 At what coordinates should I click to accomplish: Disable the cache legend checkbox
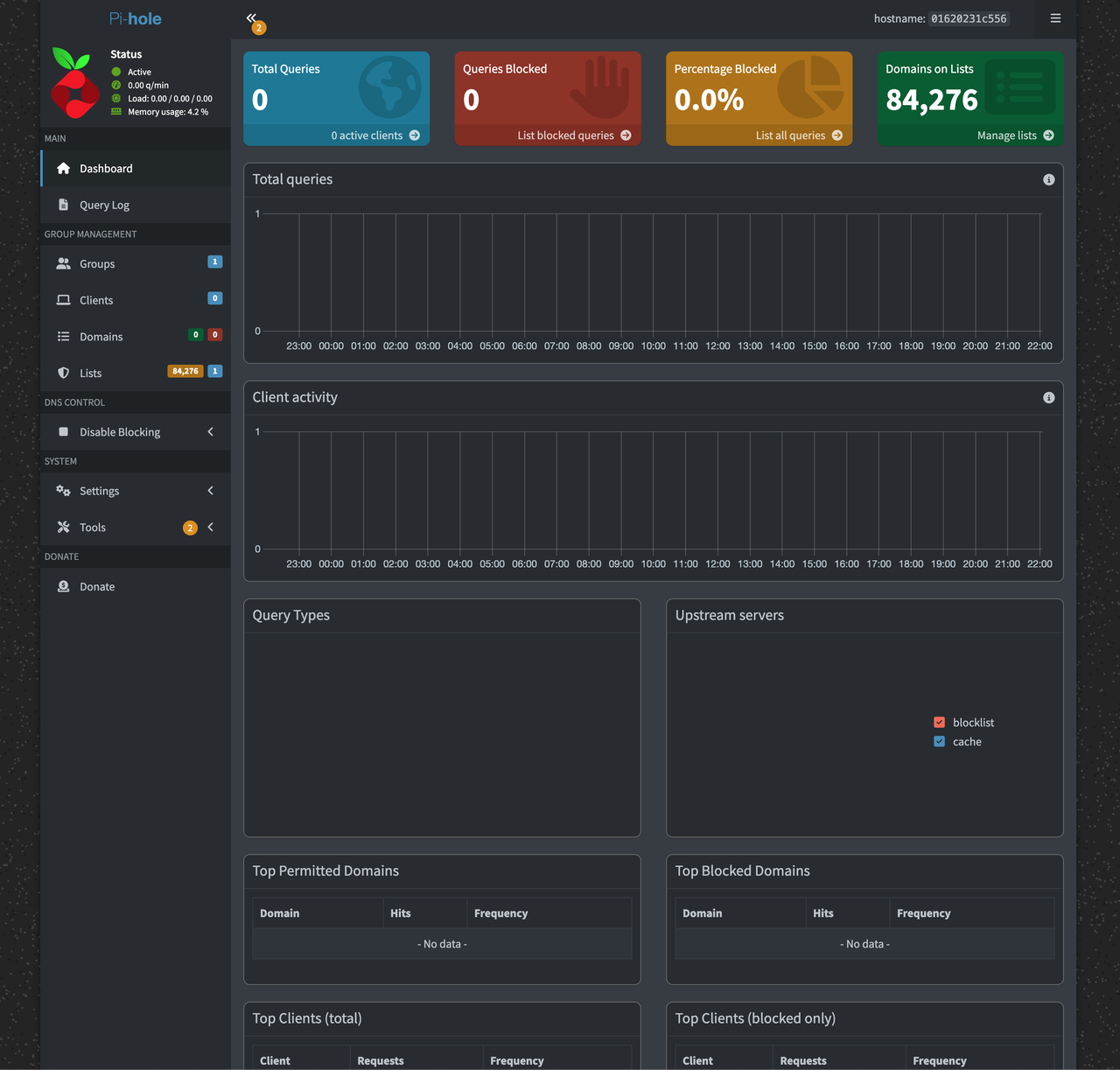(x=939, y=741)
